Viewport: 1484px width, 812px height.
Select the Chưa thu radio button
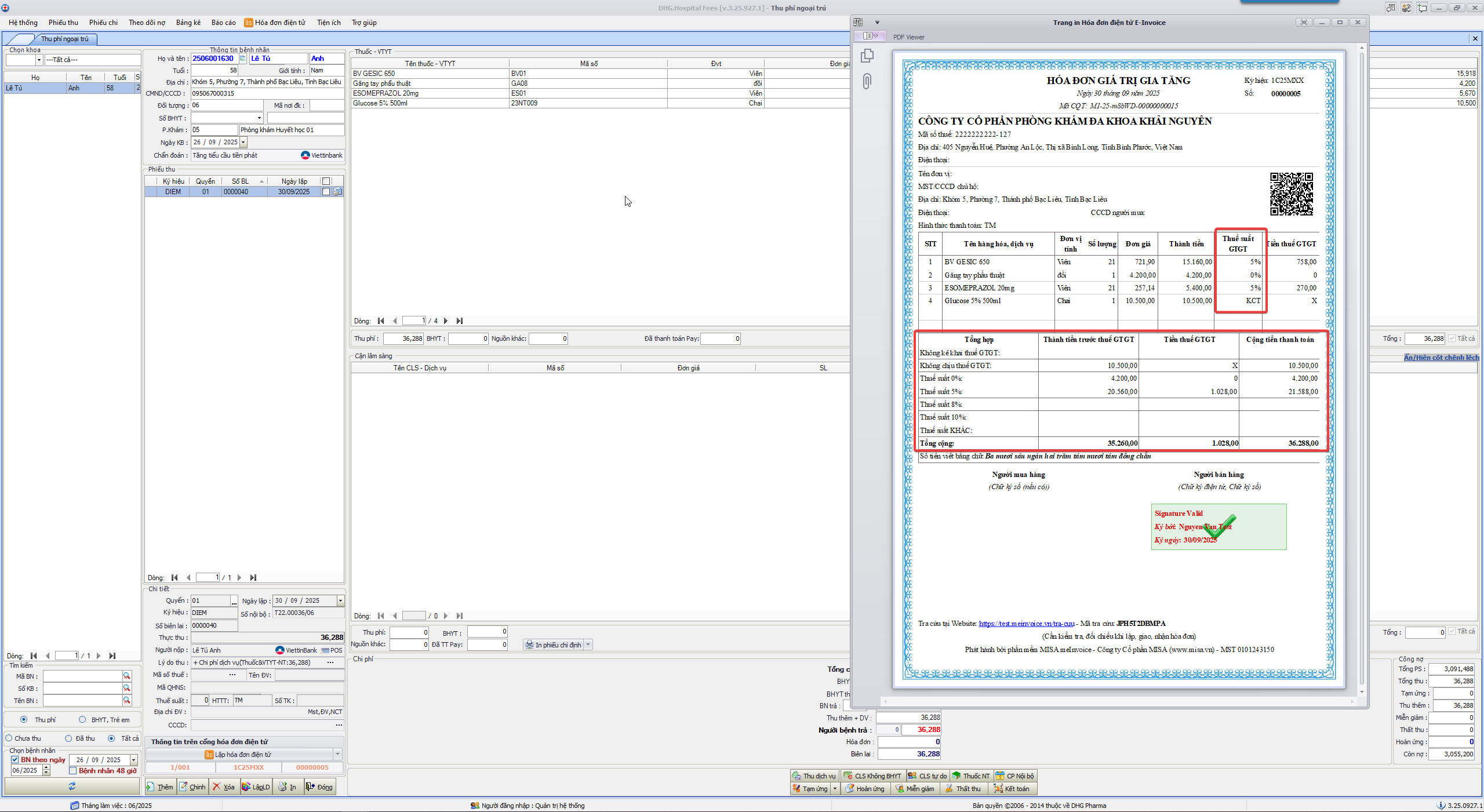tap(9, 738)
